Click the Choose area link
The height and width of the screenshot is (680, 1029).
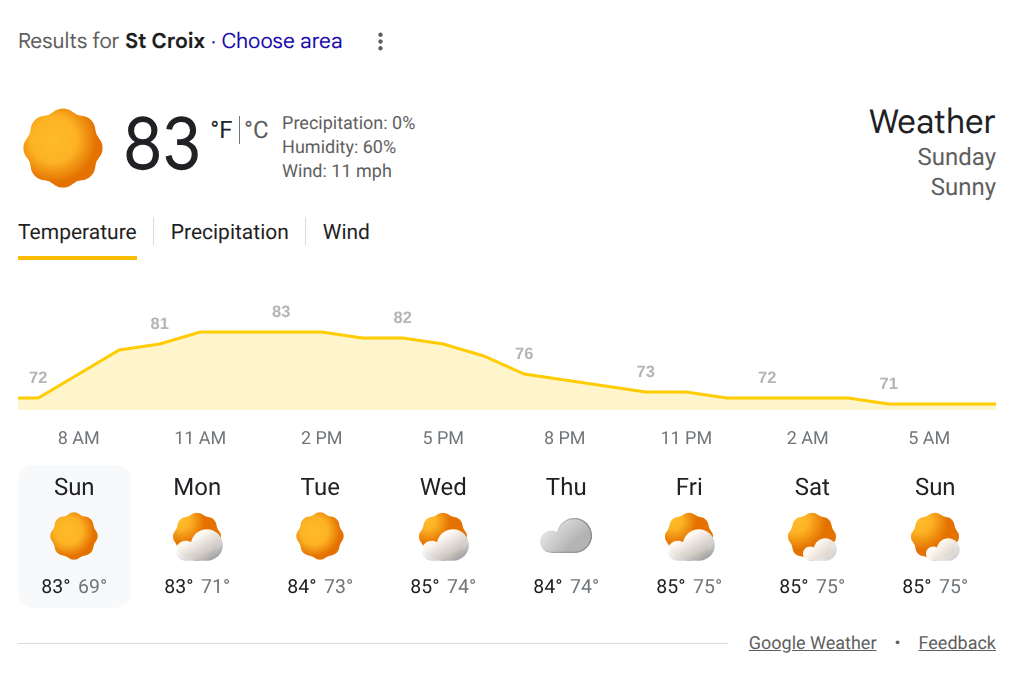click(x=282, y=41)
